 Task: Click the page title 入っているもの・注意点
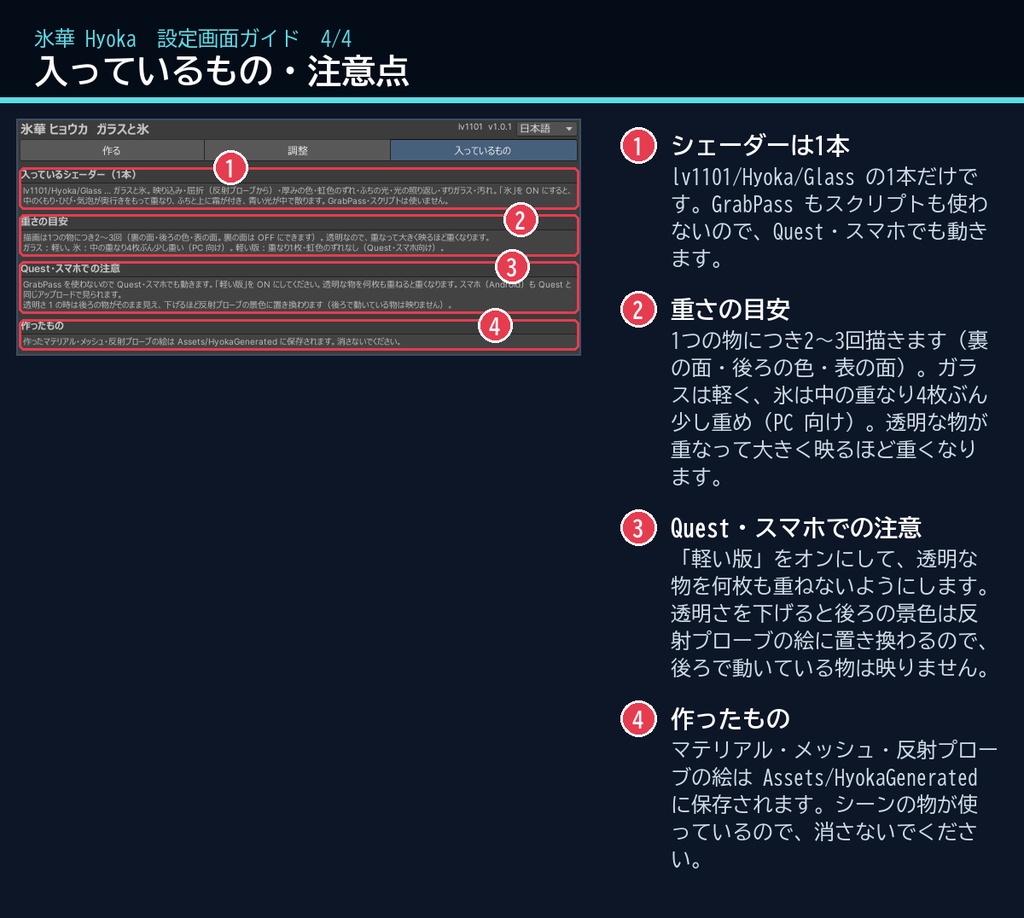tap(222, 71)
